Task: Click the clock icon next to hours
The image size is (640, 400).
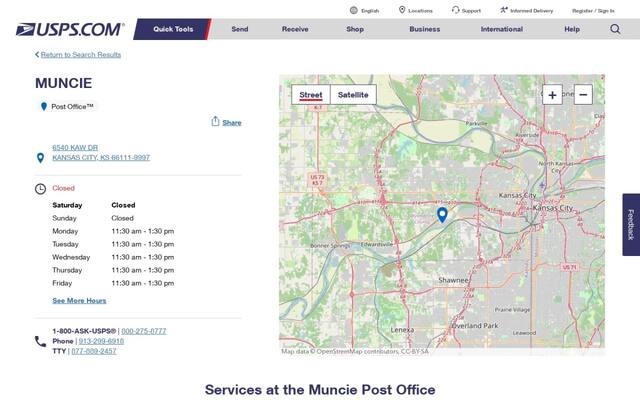Action: click(40, 189)
